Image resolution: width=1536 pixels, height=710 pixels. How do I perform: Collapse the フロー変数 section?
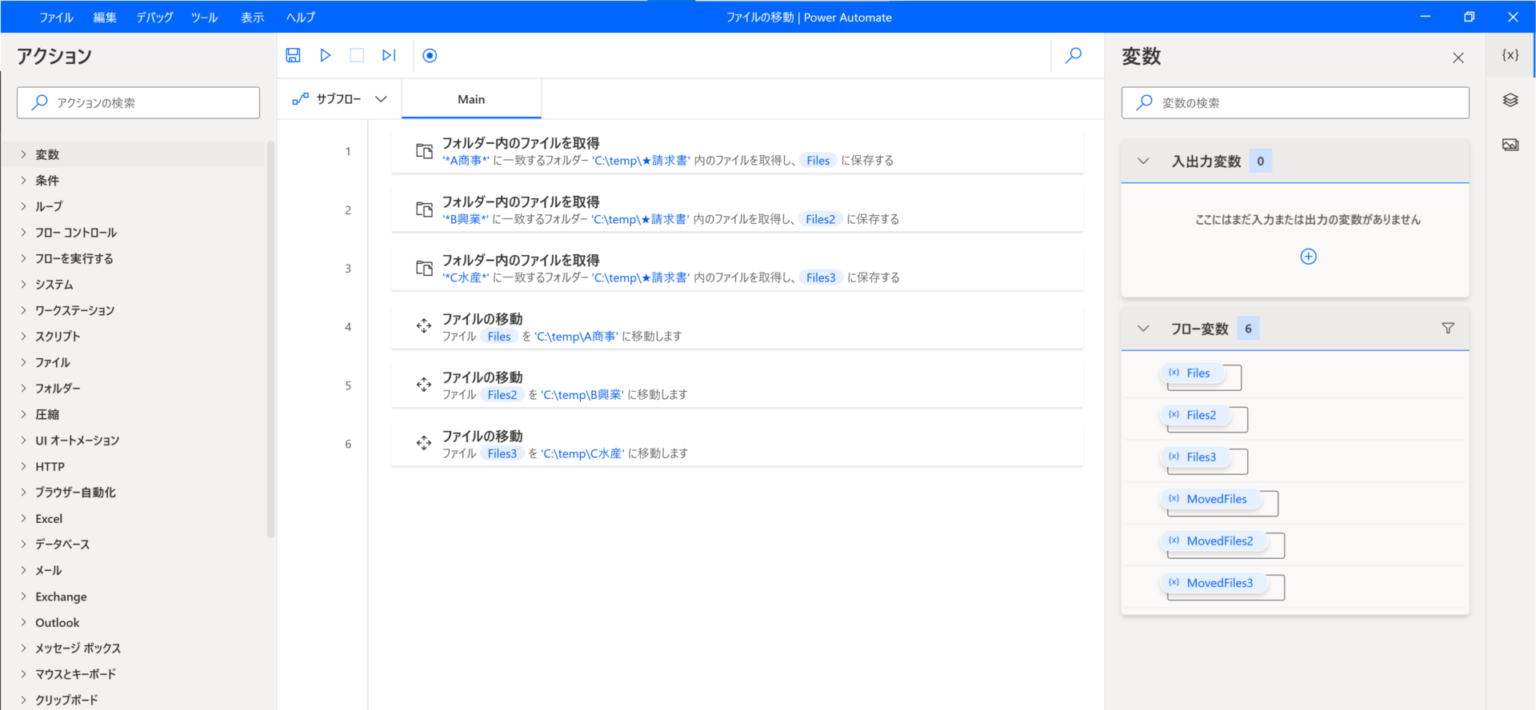(x=1142, y=328)
